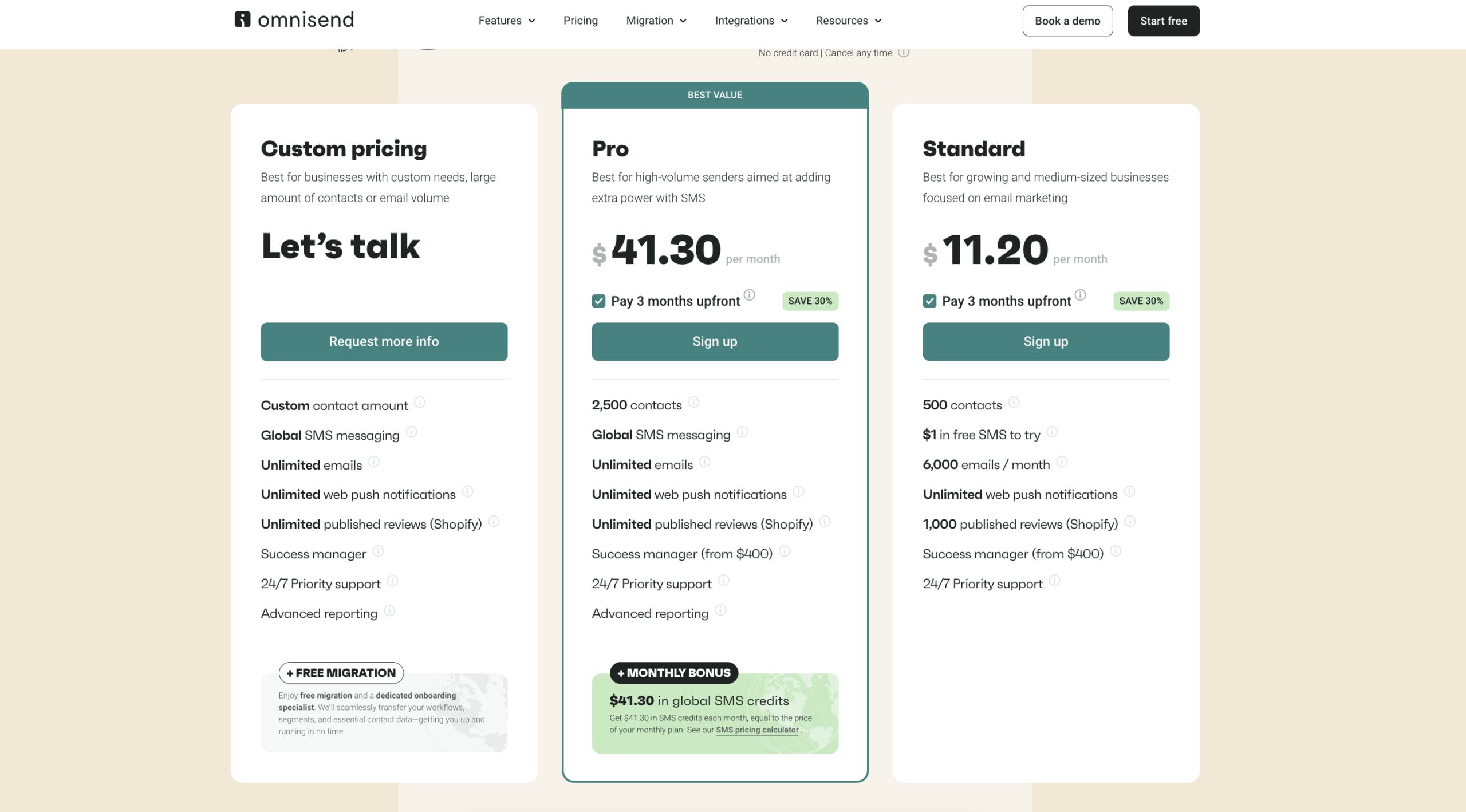The image size is (1466, 812).
Task: Show info for '2,500 contacts'
Action: coord(693,402)
